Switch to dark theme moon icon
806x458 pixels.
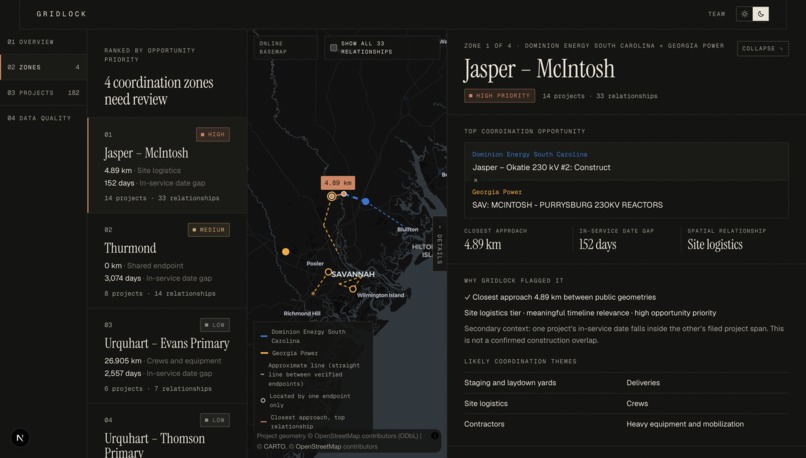point(761,14)
